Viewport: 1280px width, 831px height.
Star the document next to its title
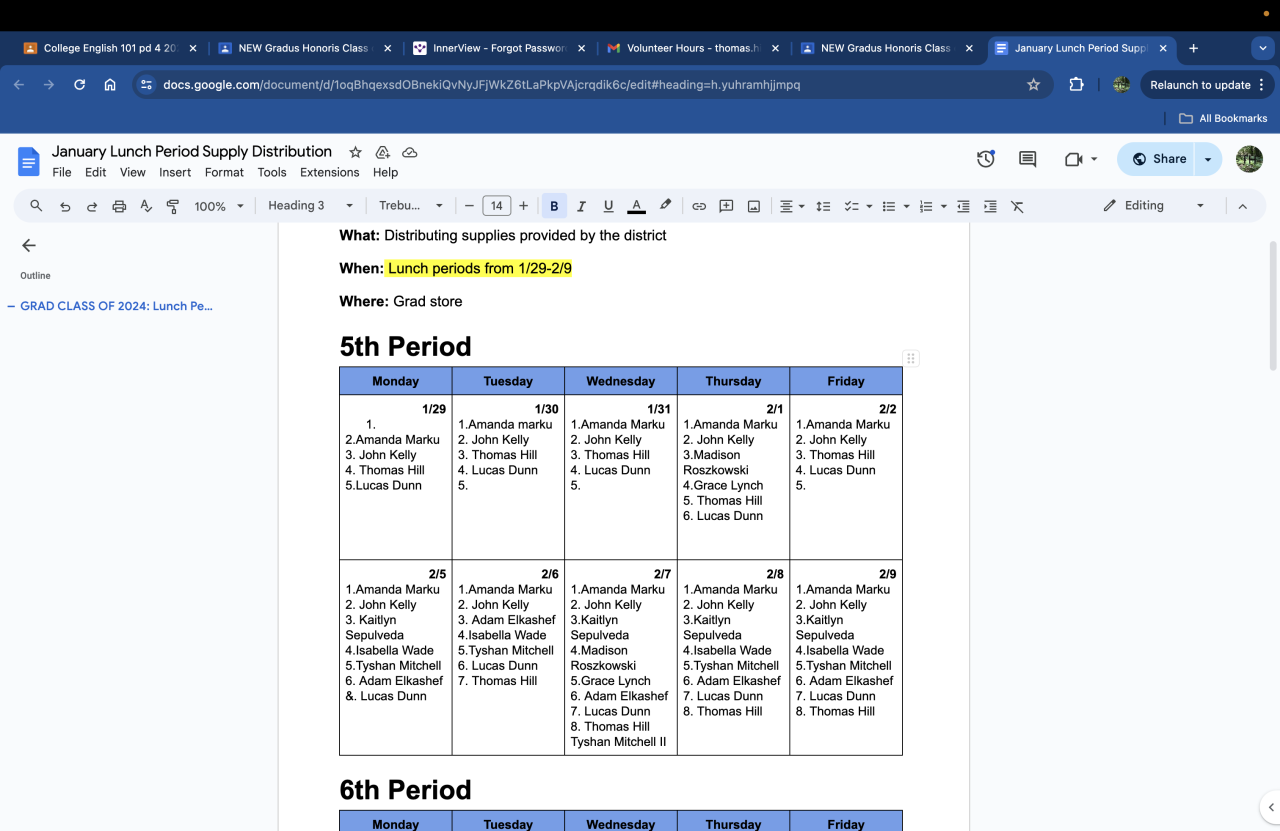click(x=355, y=152)
